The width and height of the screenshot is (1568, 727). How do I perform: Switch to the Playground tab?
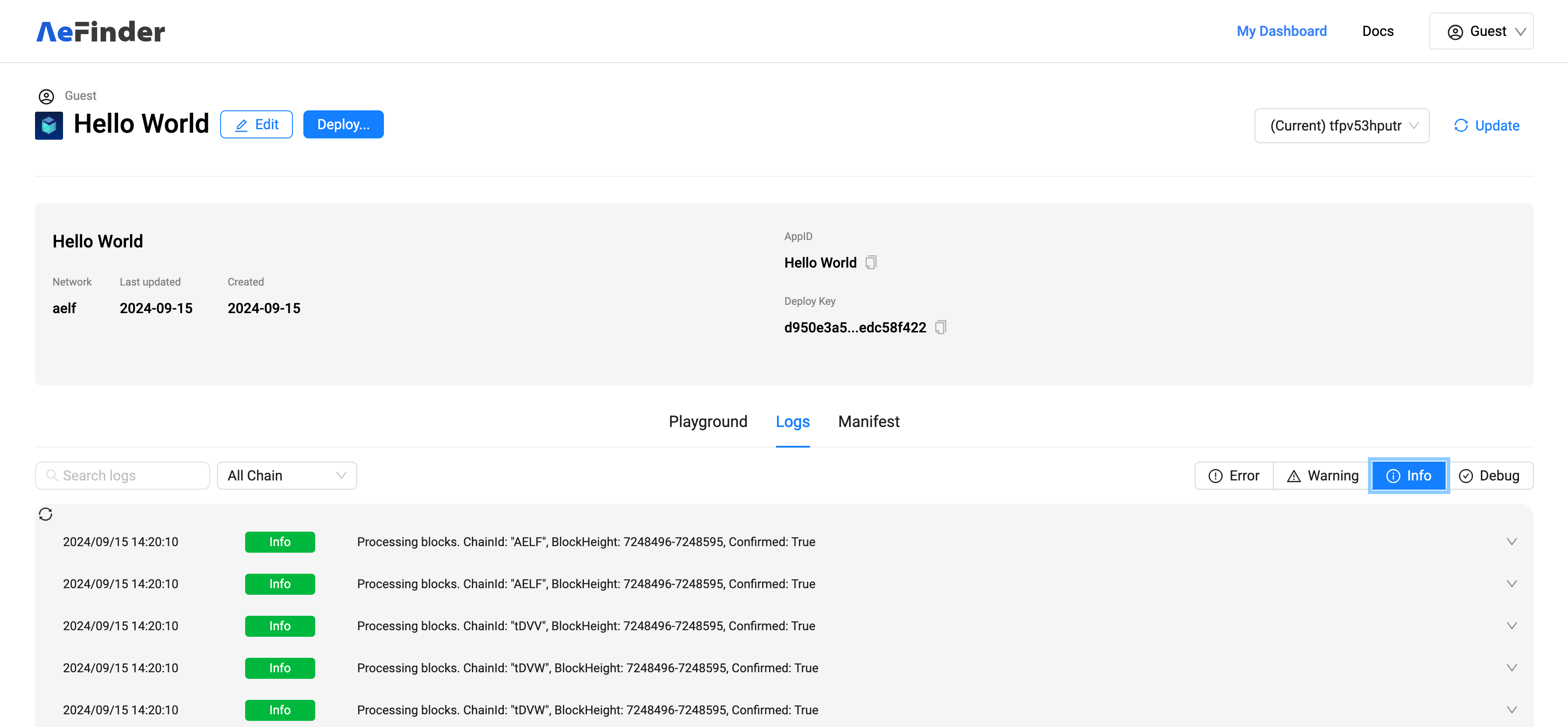tap(708, 421)
